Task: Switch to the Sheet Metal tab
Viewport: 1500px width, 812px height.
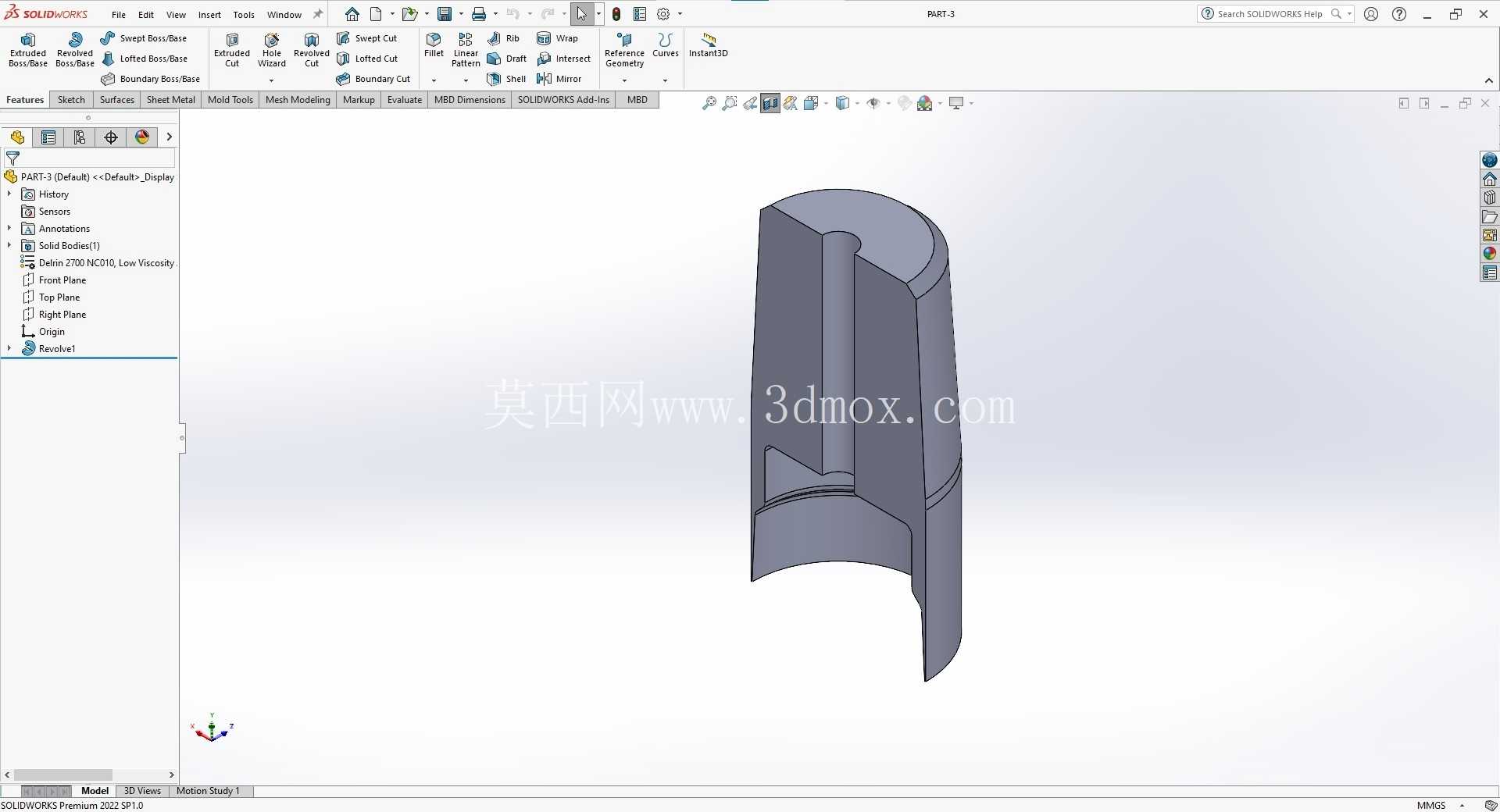Action: (171, 100)
